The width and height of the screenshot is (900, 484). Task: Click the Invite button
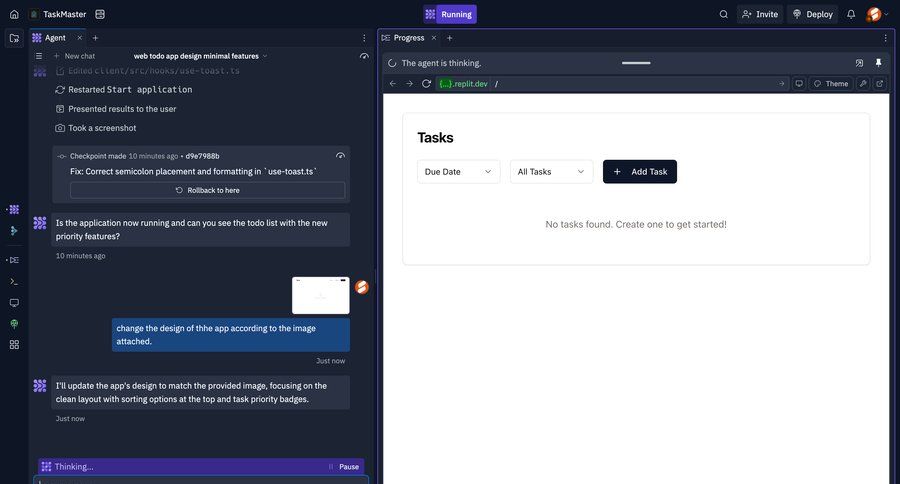point(759,14)
